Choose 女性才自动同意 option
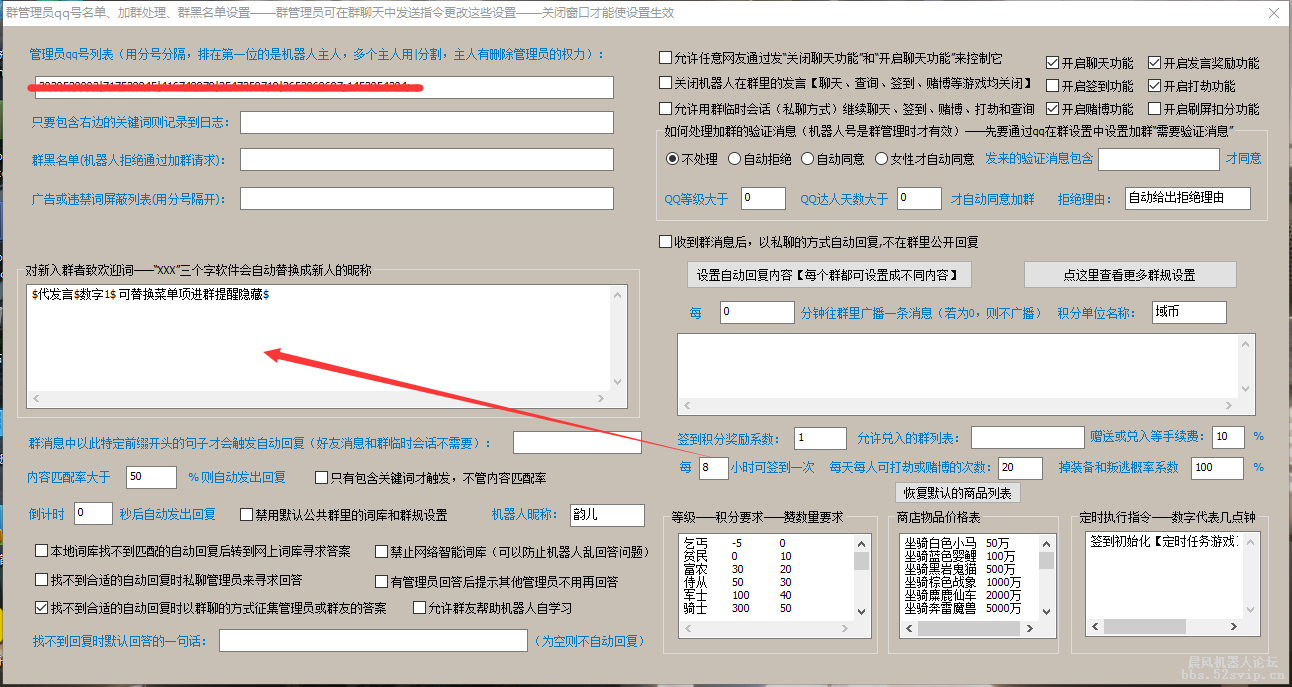 click(880, 159)
